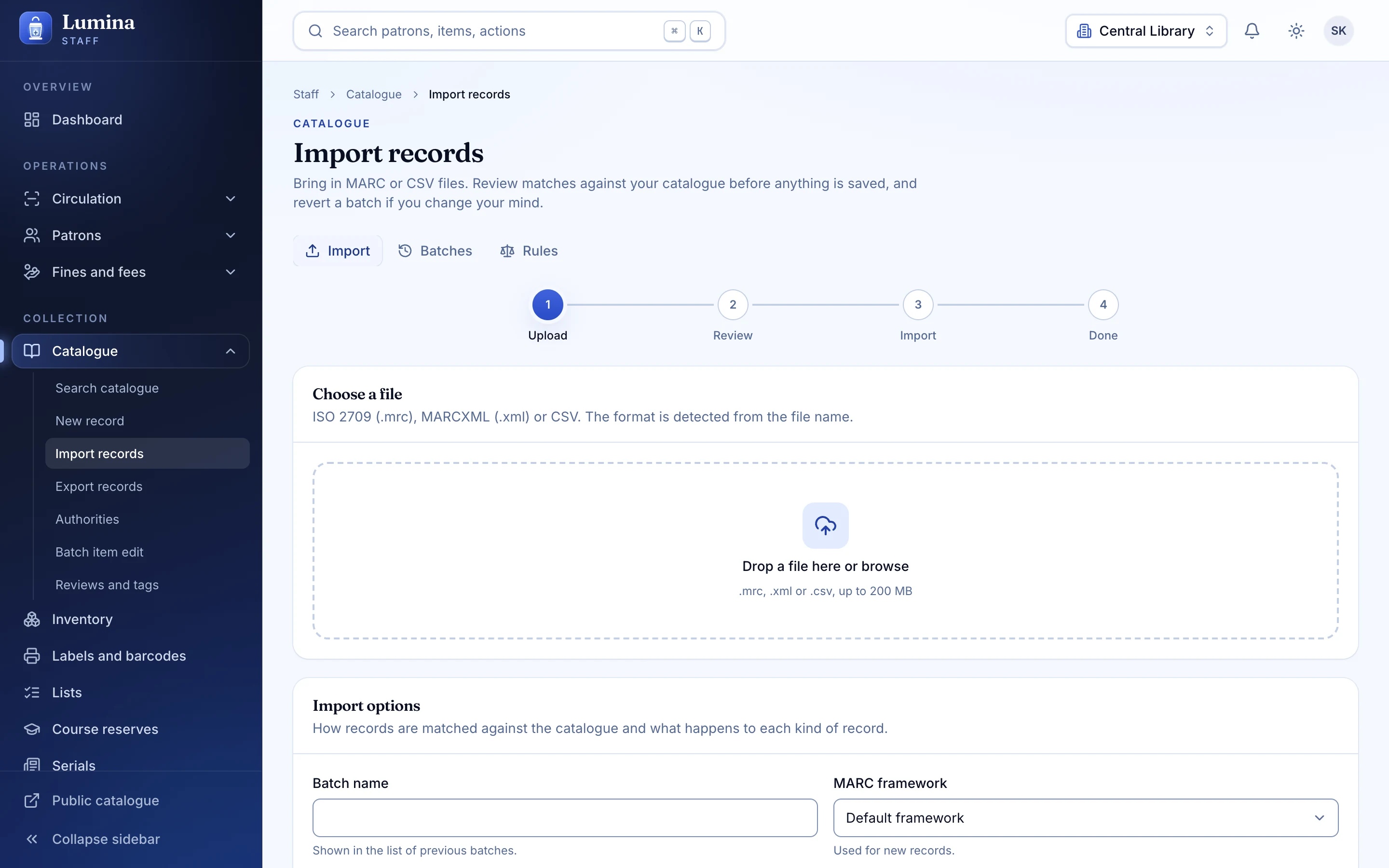Go to Catalogue breadcrumb link

pyautogui.click(x=374, y=94)
